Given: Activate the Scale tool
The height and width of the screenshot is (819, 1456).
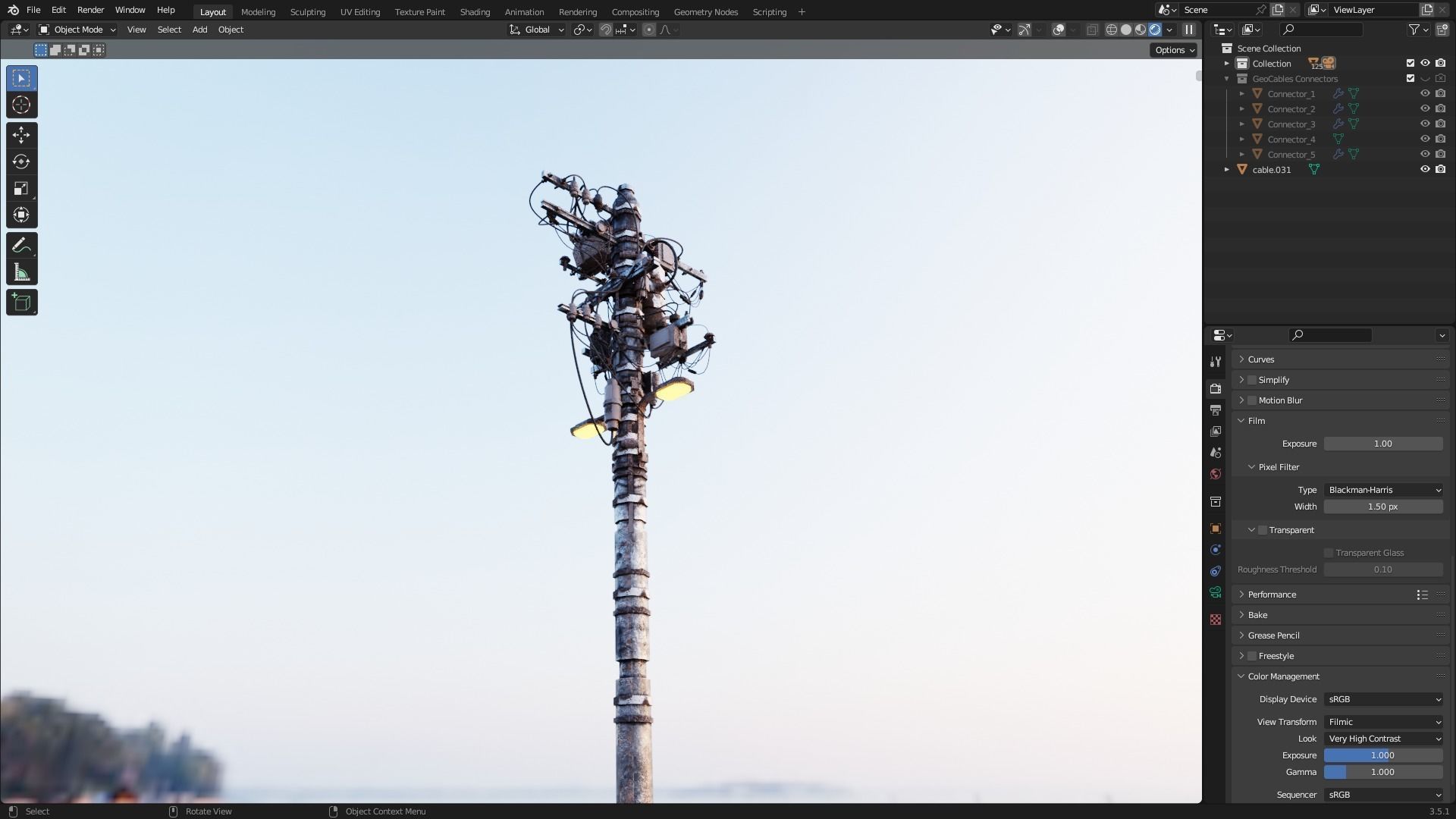Looking at the screenshot, I should click(x=21, y=188).
